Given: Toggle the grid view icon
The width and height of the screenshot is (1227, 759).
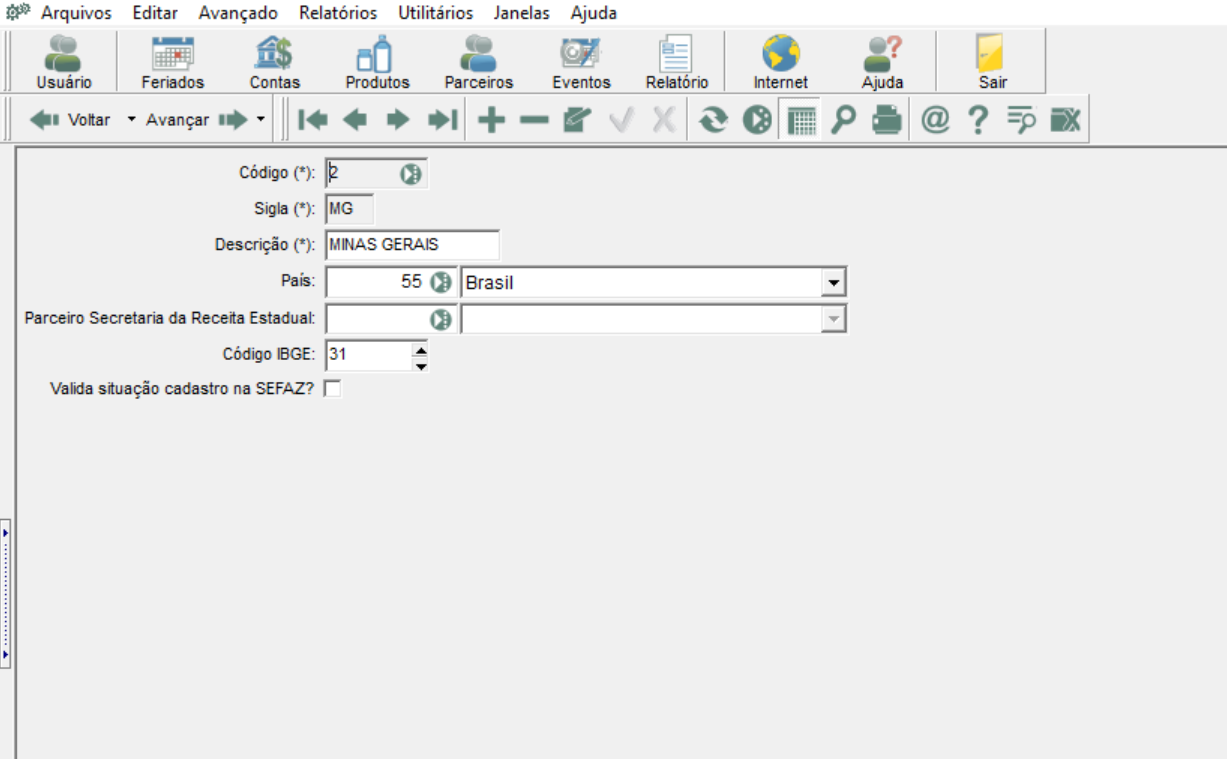Looking at the screenshot, I should pos(801,121).
